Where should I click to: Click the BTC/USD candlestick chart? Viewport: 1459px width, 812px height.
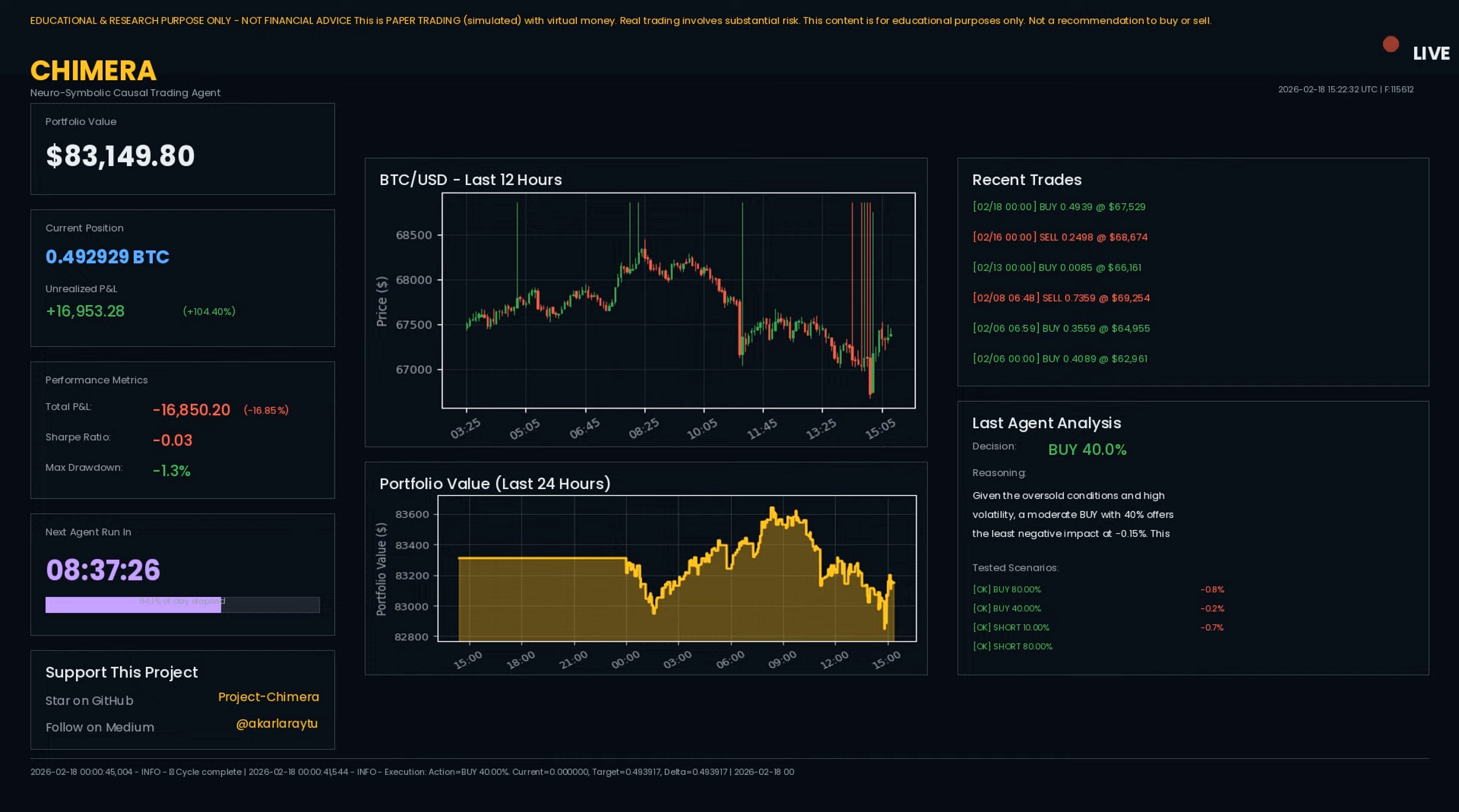[x=678, y=300]
